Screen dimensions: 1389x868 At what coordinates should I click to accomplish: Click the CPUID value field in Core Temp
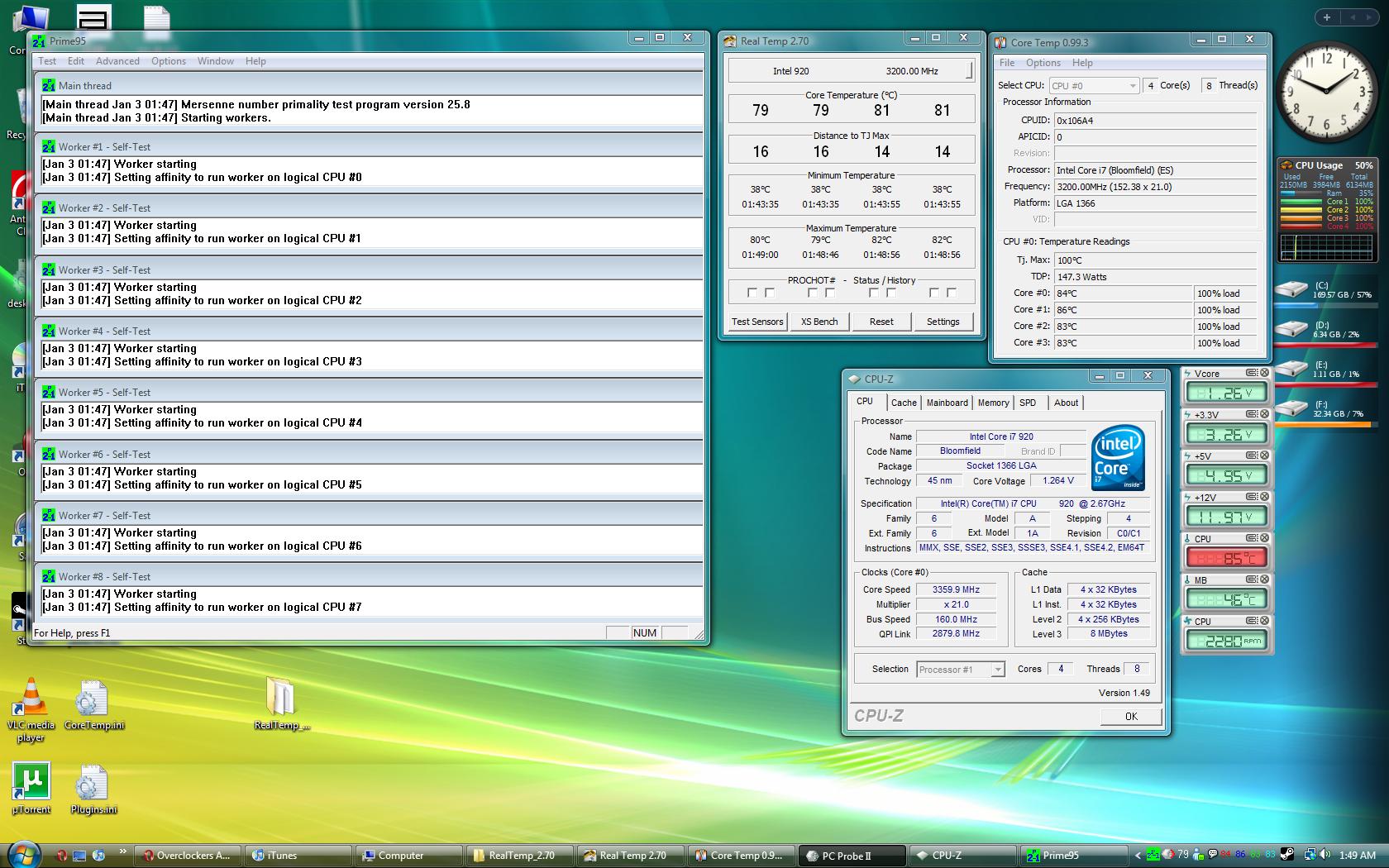[1155, 121]
